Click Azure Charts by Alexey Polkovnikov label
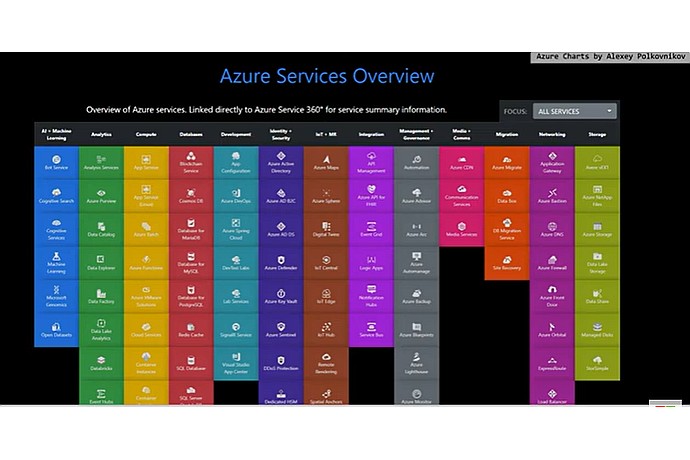The image size is (690, 460). click(x=610, y=56)
